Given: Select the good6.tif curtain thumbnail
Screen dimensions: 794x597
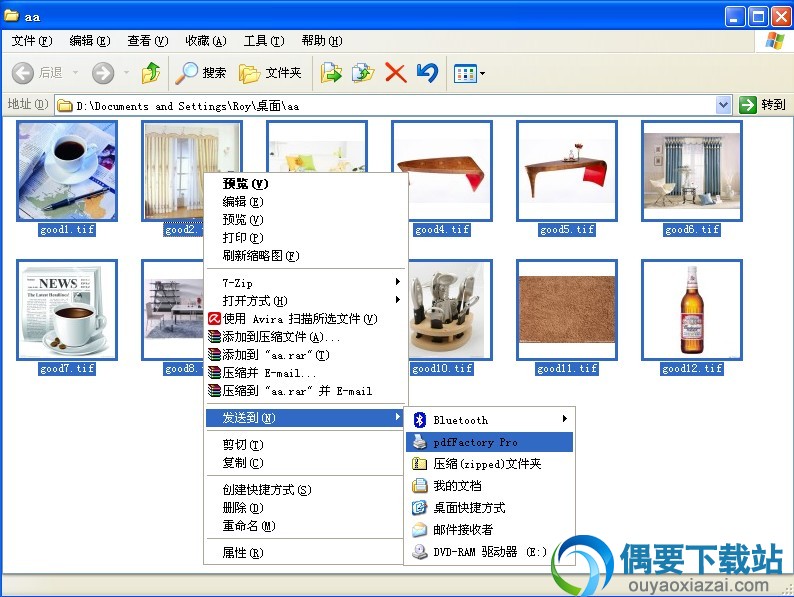Looking at the screenshot, I should coord(692,171).
